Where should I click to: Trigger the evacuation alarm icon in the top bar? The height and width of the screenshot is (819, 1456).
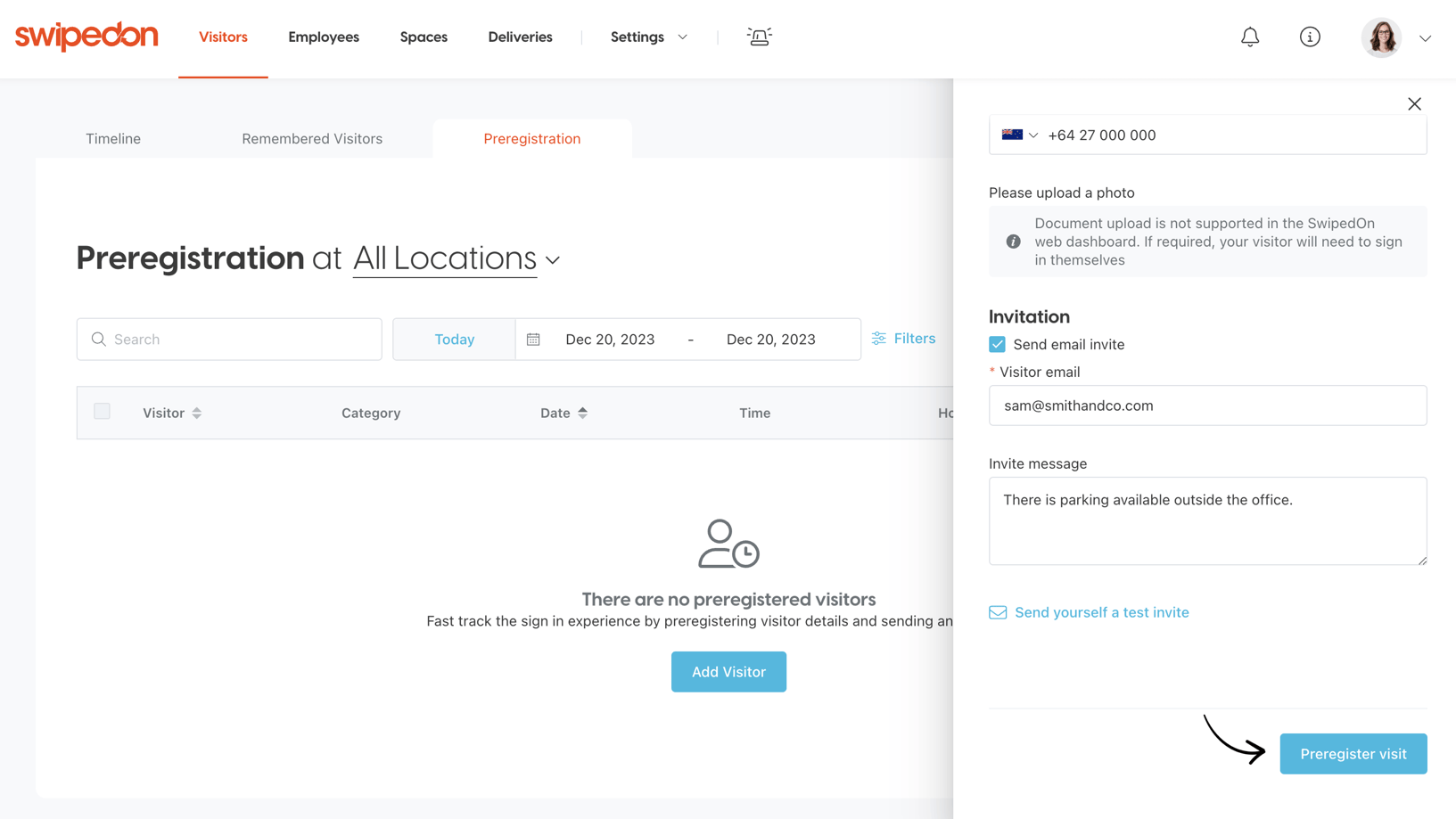[759, 37]
